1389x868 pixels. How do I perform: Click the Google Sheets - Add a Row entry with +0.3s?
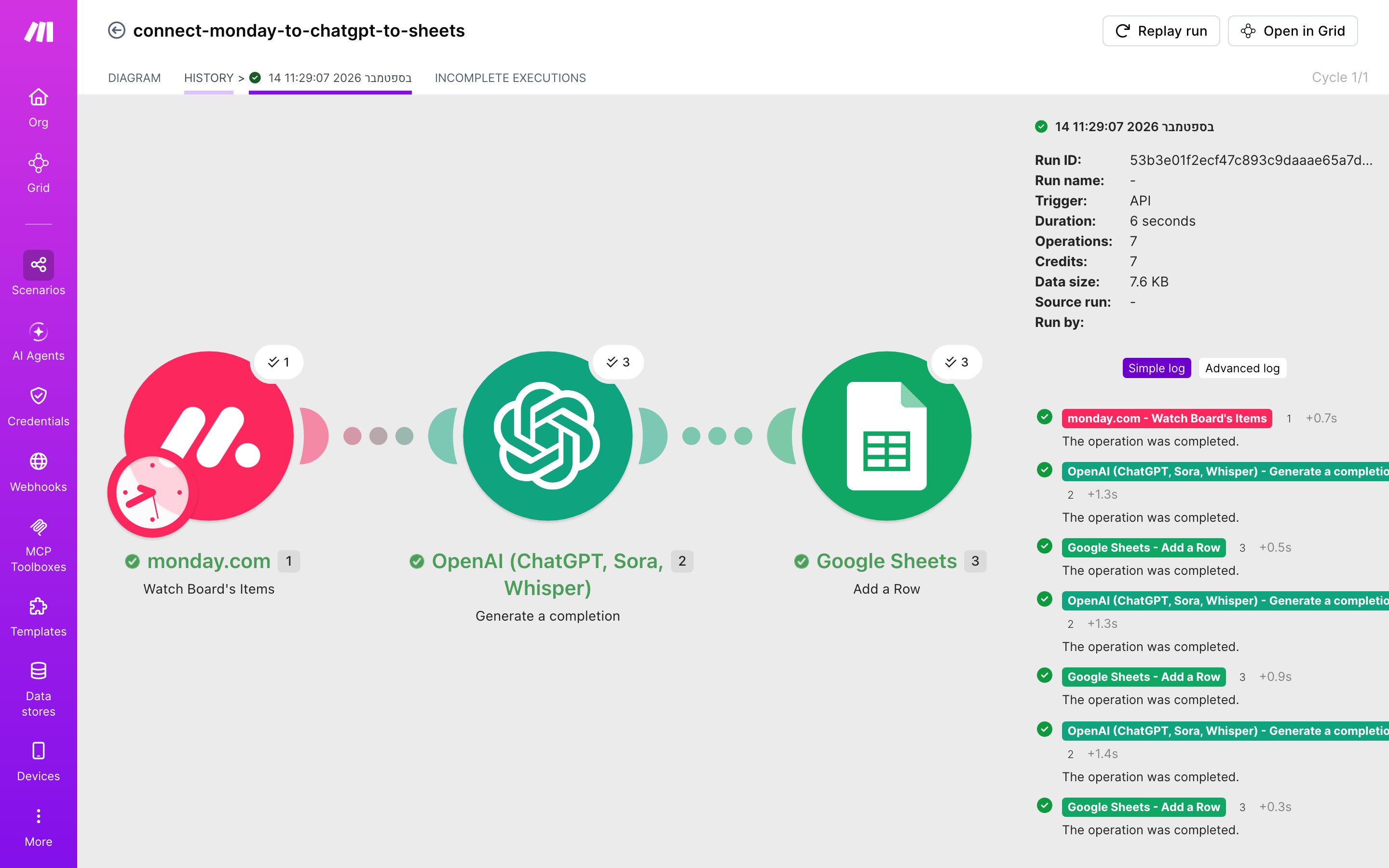click(x=1144, y=807)
